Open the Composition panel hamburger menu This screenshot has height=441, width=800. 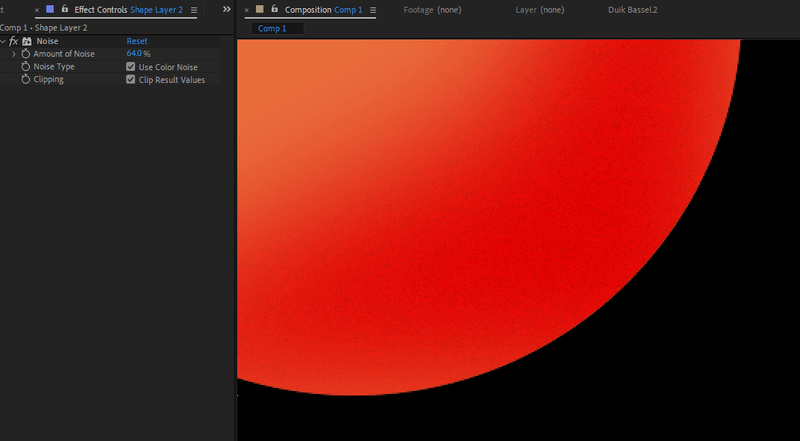373,10
